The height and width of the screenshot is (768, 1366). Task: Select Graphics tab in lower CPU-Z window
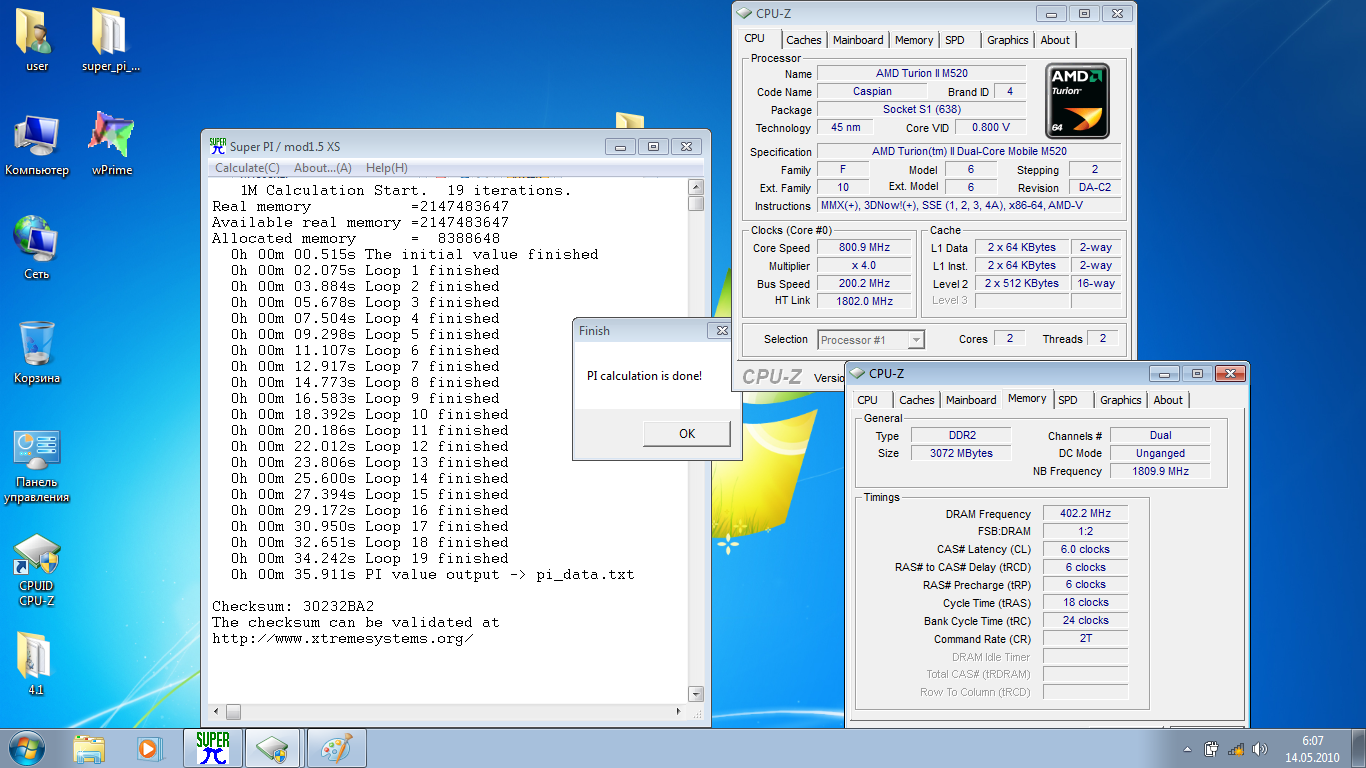coord(1120,400)
